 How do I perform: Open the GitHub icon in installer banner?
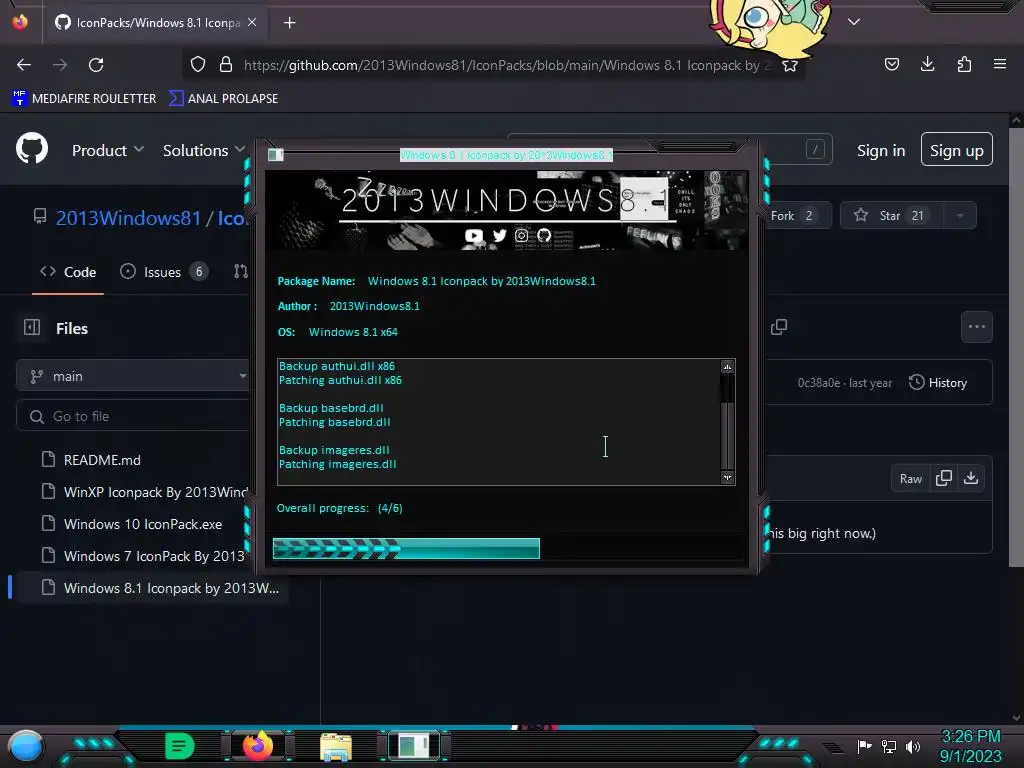(544, 235)
